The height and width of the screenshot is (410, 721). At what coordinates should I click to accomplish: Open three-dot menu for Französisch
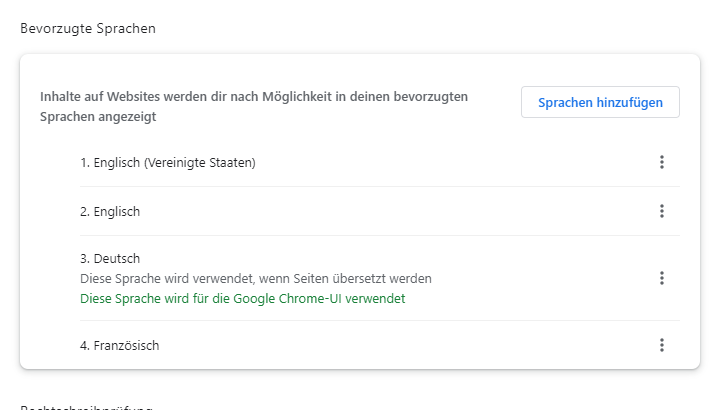662,345
